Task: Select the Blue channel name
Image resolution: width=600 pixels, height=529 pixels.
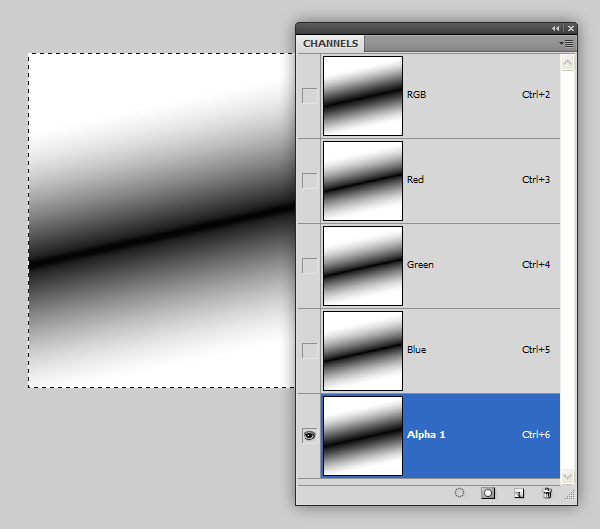Action: tap(416, 349)
